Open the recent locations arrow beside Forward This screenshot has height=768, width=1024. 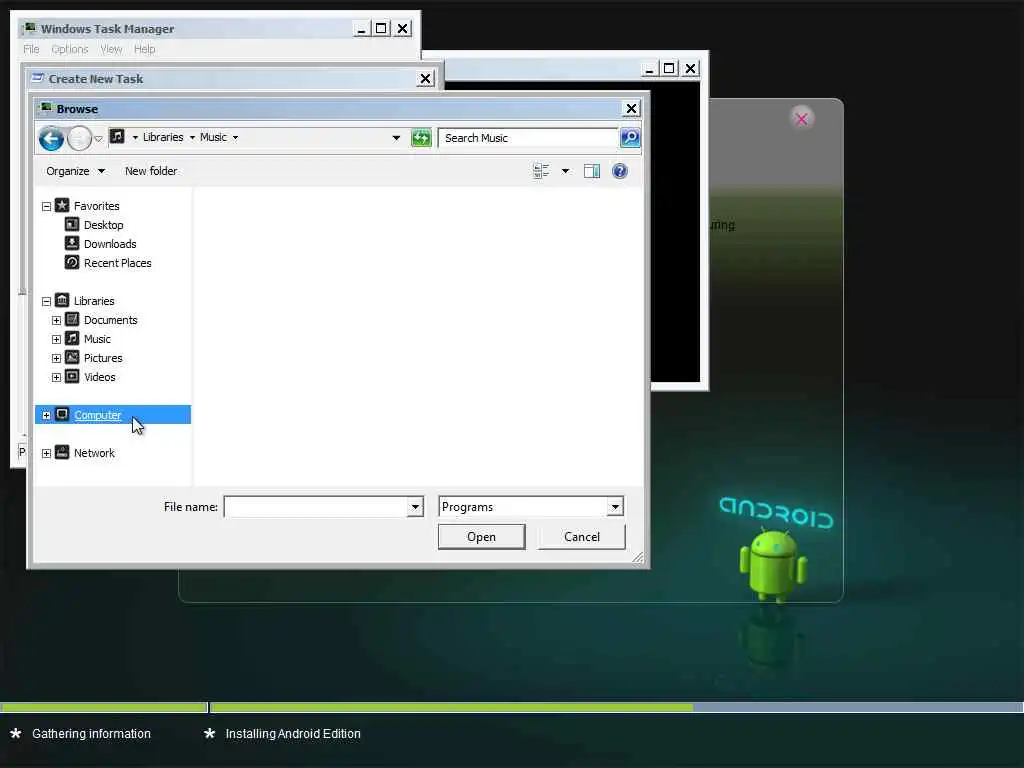98,138
